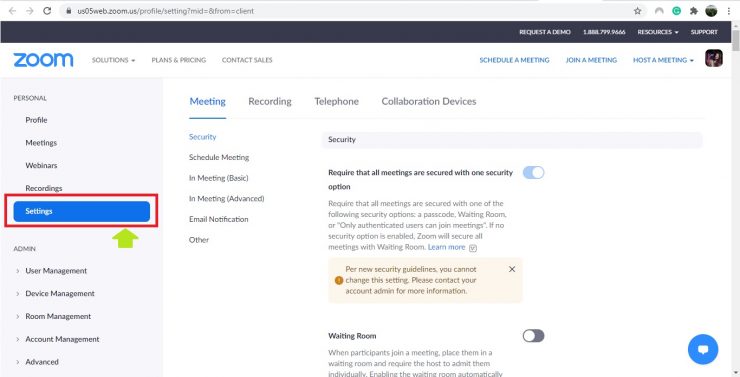This screenshot has height=377, width=740.
Task: Open the Solutions dropdown
Action: [113, 60]
